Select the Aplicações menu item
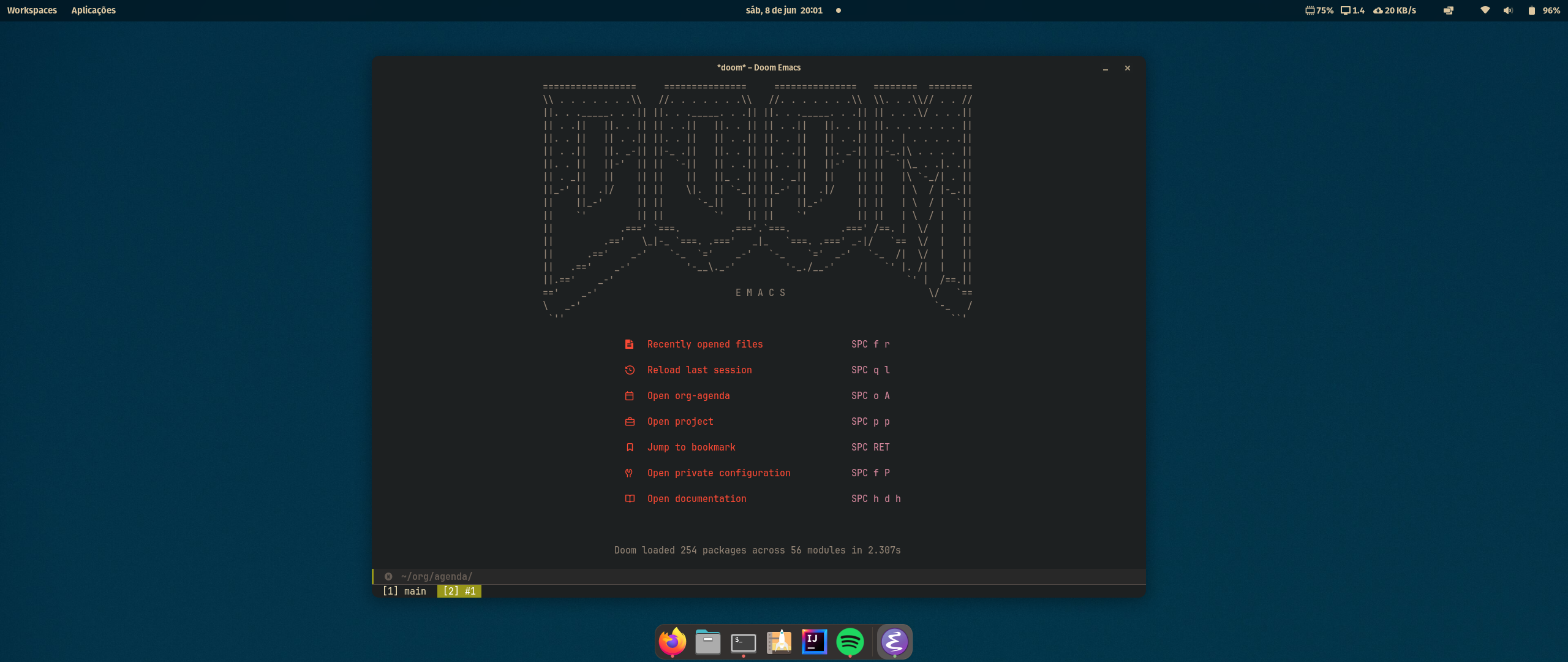 pyautogui.click(x=93, y=10)
